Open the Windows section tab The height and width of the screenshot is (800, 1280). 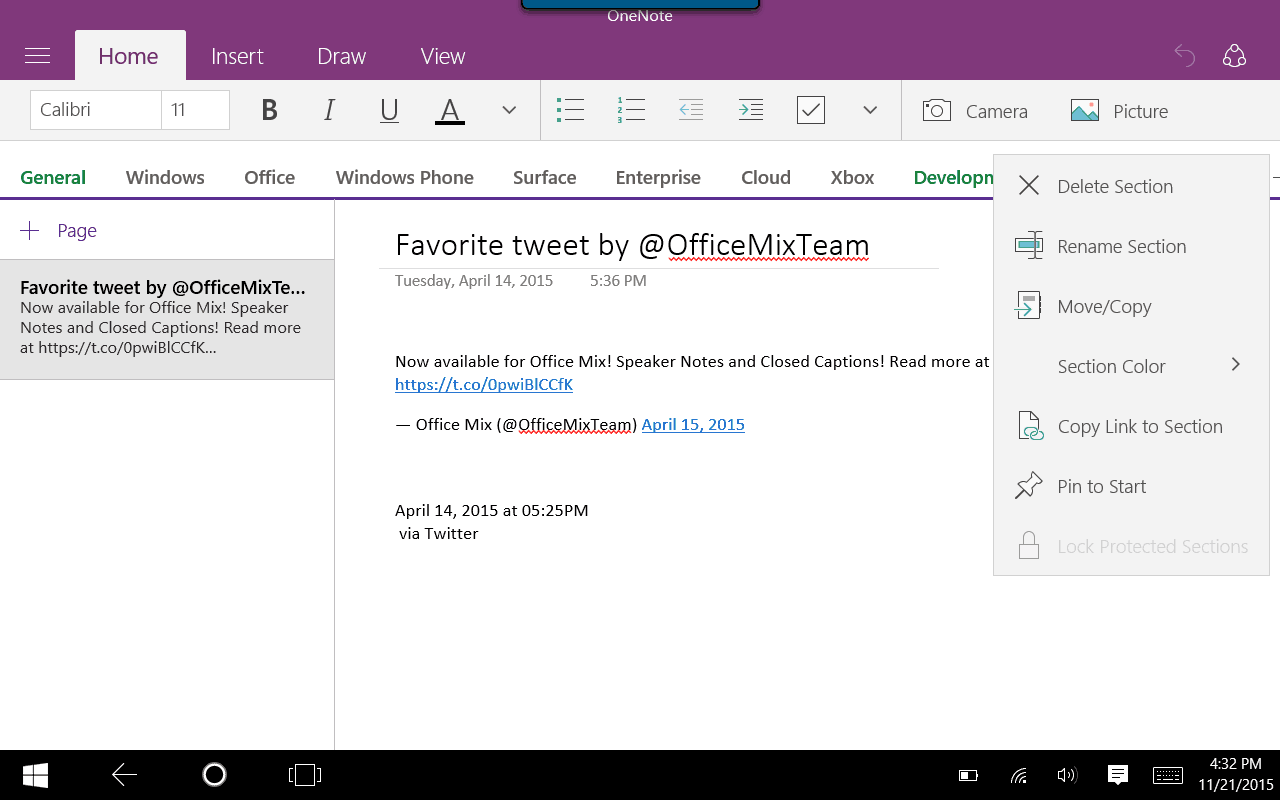click(165, 177)
